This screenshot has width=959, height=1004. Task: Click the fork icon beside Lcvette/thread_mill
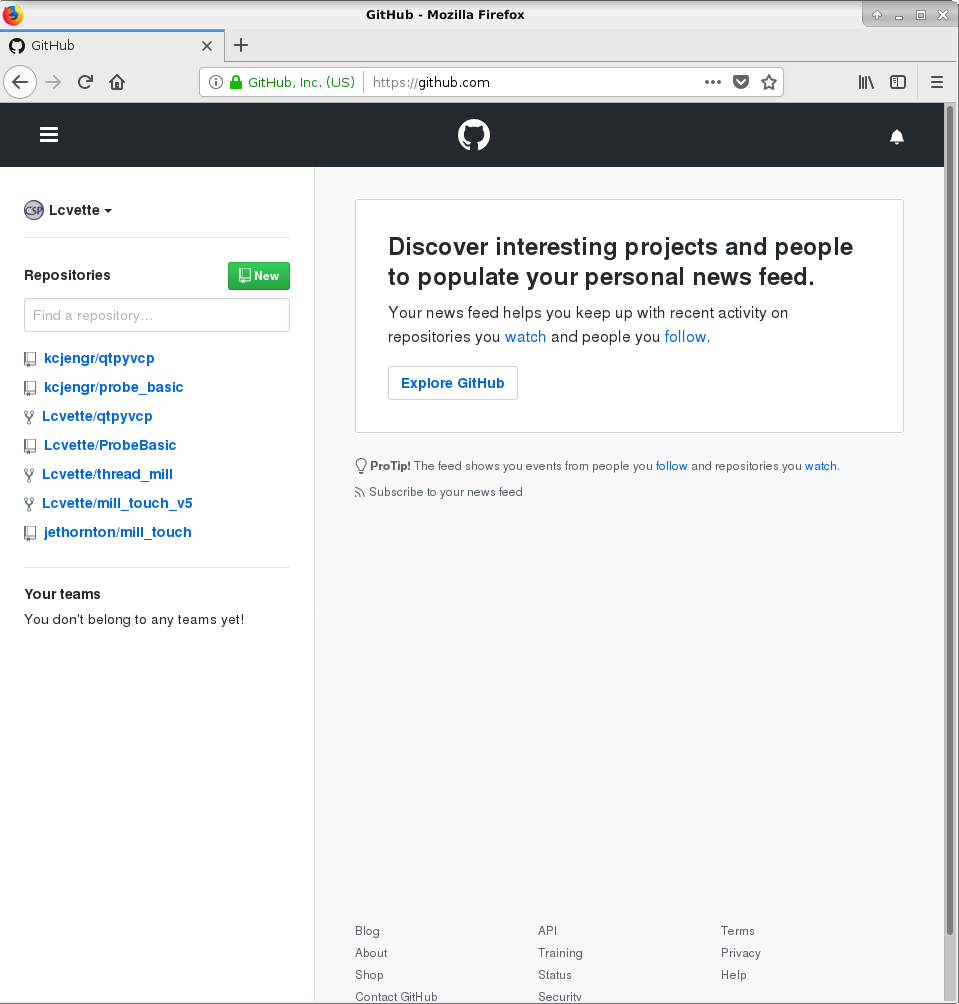tap(29, 475)
